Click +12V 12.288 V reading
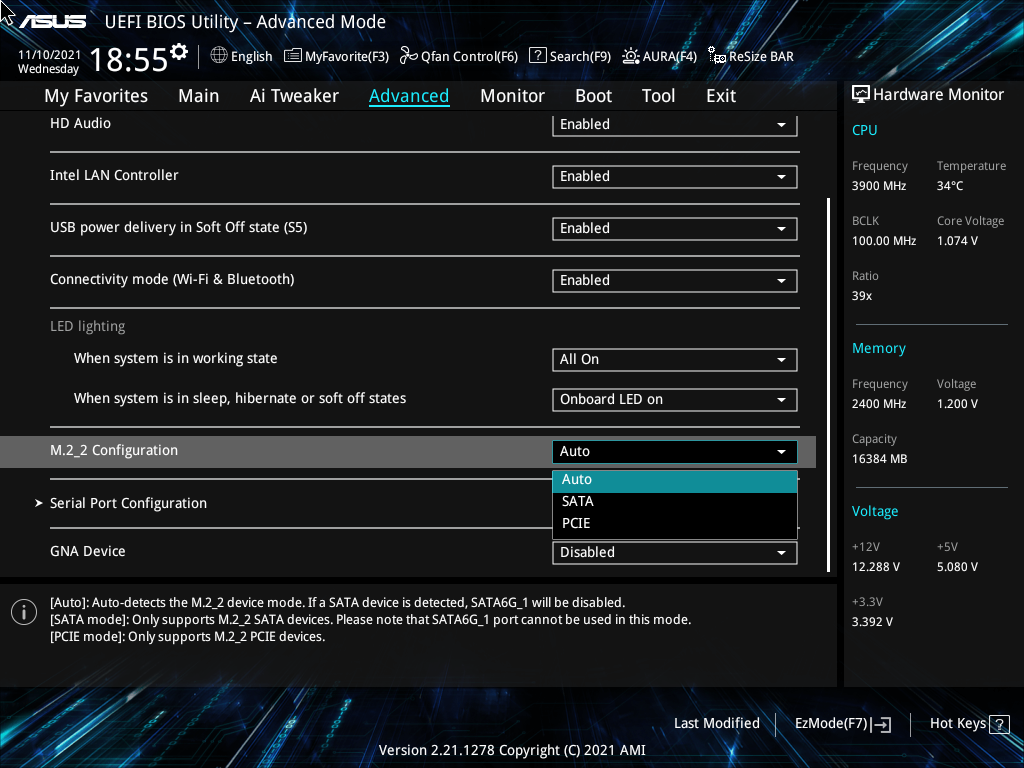The width and height of the screenshot is (1024, 768). [x=876, y=567]
